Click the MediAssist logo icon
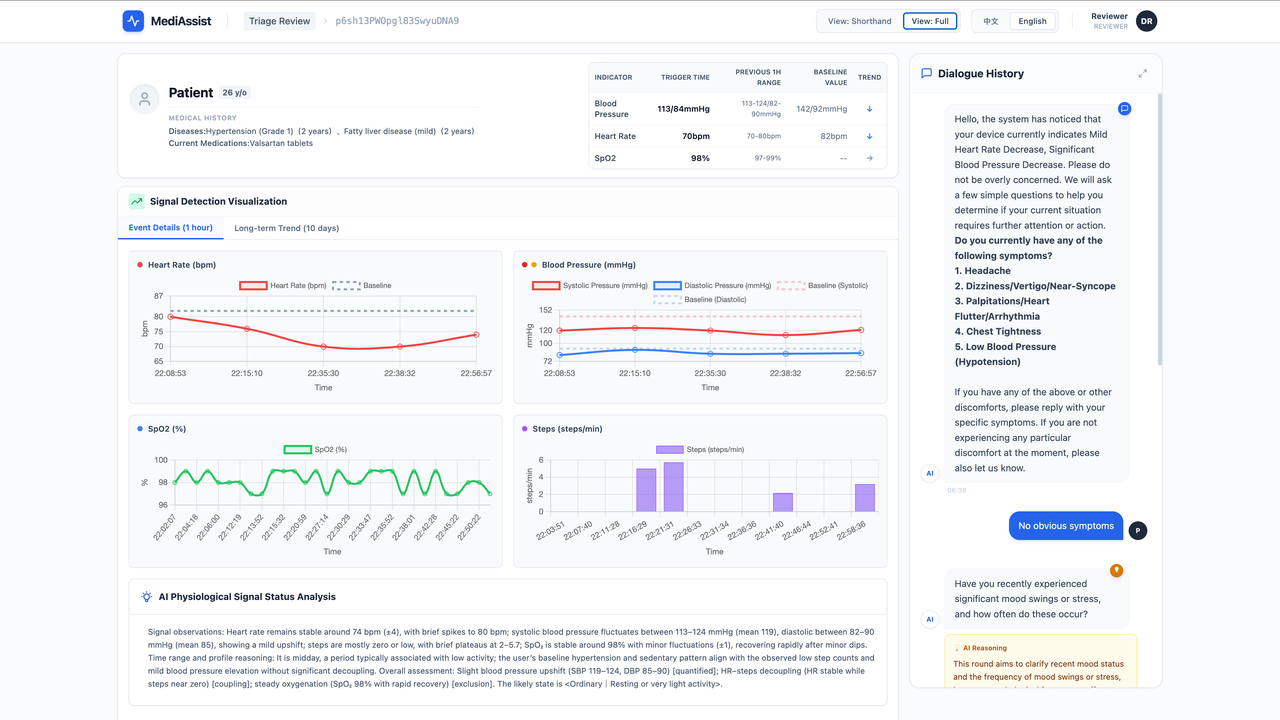The image size is (1280, 720). [x=133, y=21]
